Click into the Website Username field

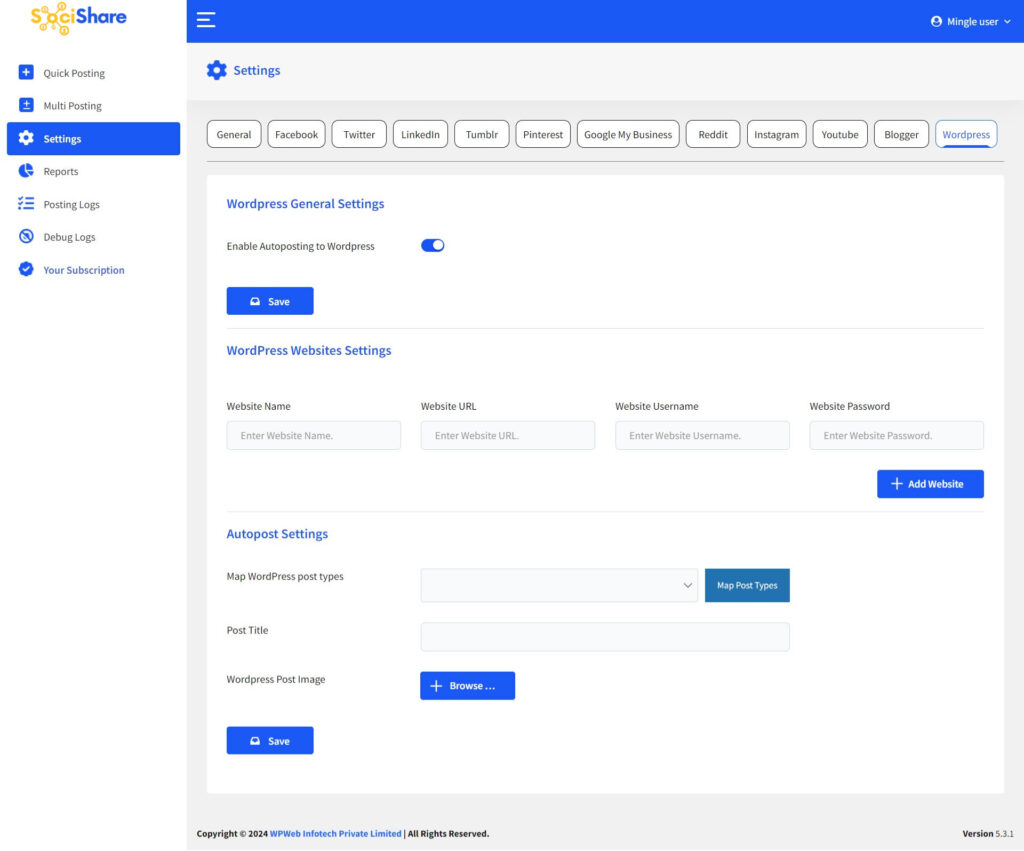point(702,436)
